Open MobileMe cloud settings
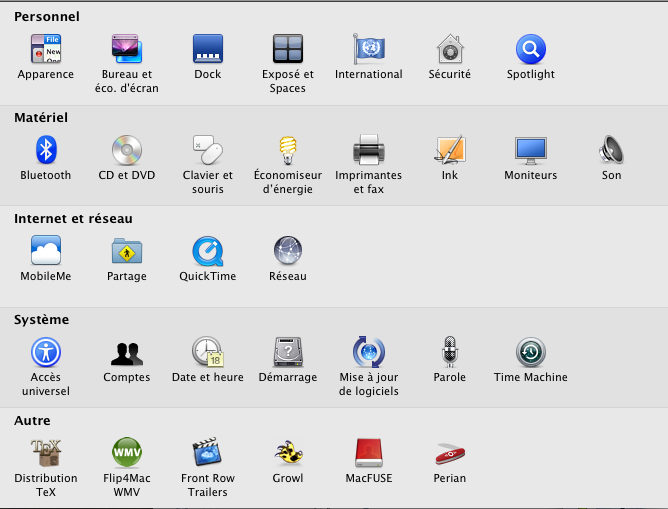 coord(46,251)
